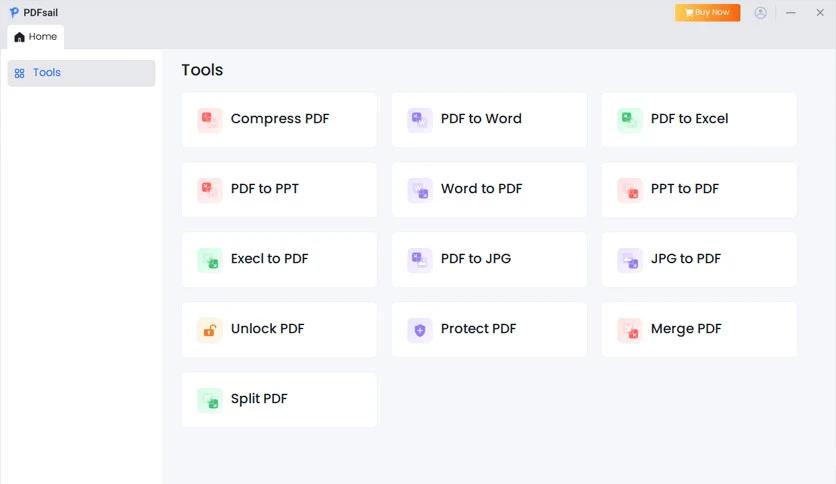Click the PDF to Excel icon
The height and width of the screenshot is (484, 836).
[x=630, y=120]
